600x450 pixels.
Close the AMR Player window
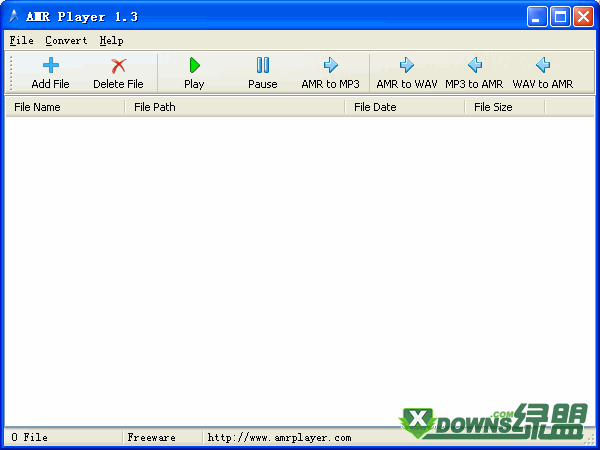(583, 16)
